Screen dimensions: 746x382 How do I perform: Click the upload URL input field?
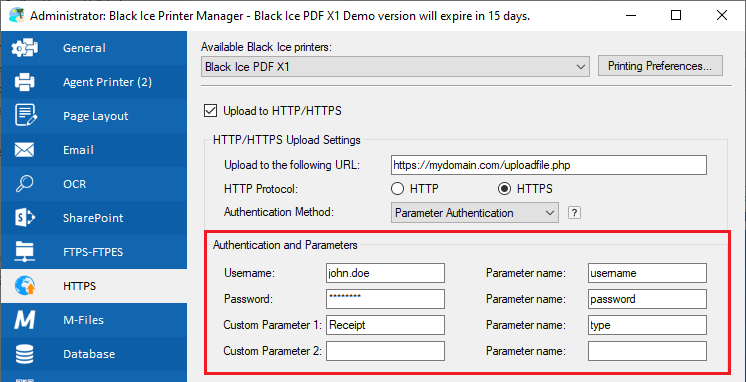click(x=549, y=165)
